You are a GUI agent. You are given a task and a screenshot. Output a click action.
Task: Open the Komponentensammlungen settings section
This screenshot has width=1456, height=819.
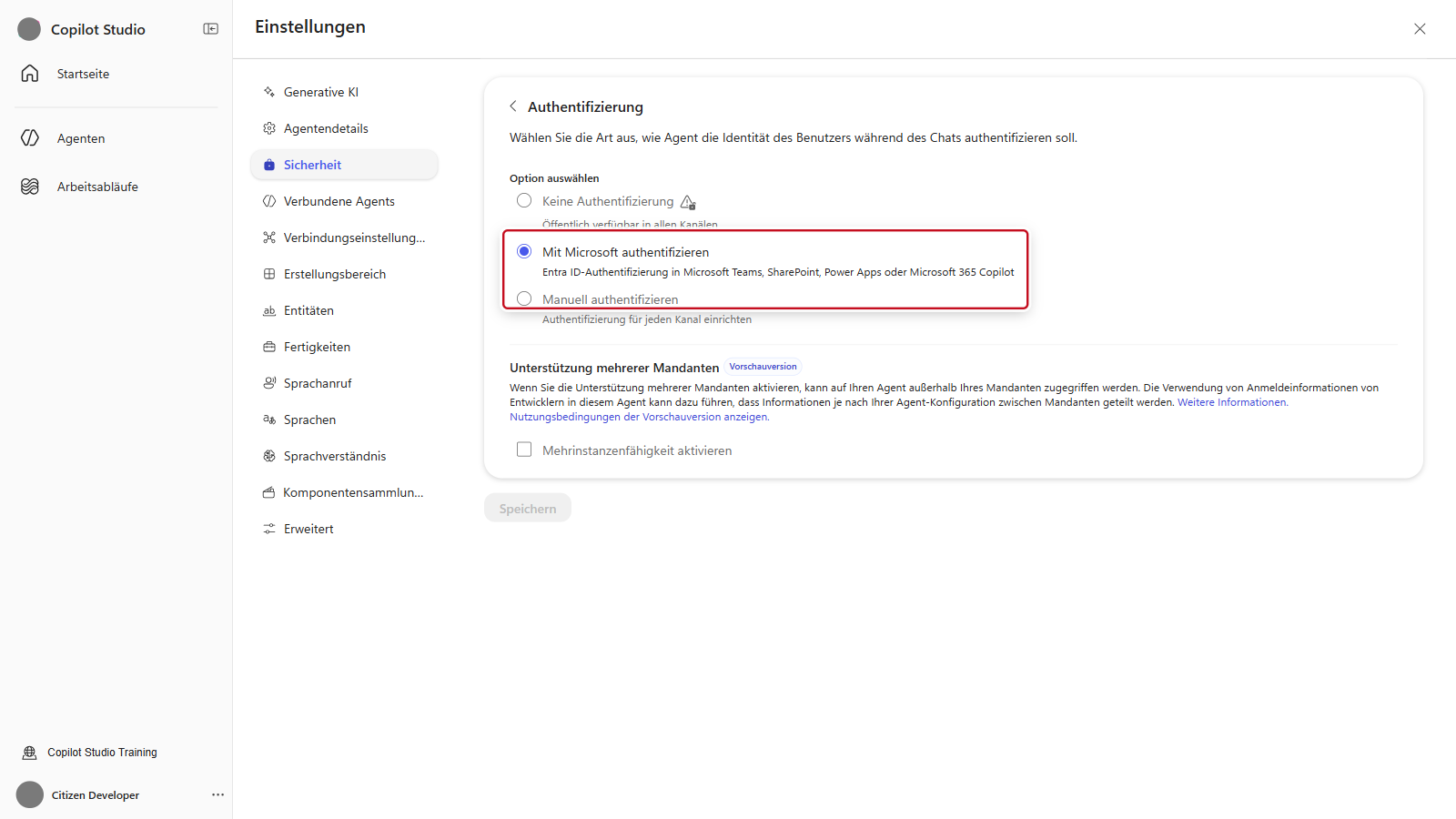coord(344,492)
